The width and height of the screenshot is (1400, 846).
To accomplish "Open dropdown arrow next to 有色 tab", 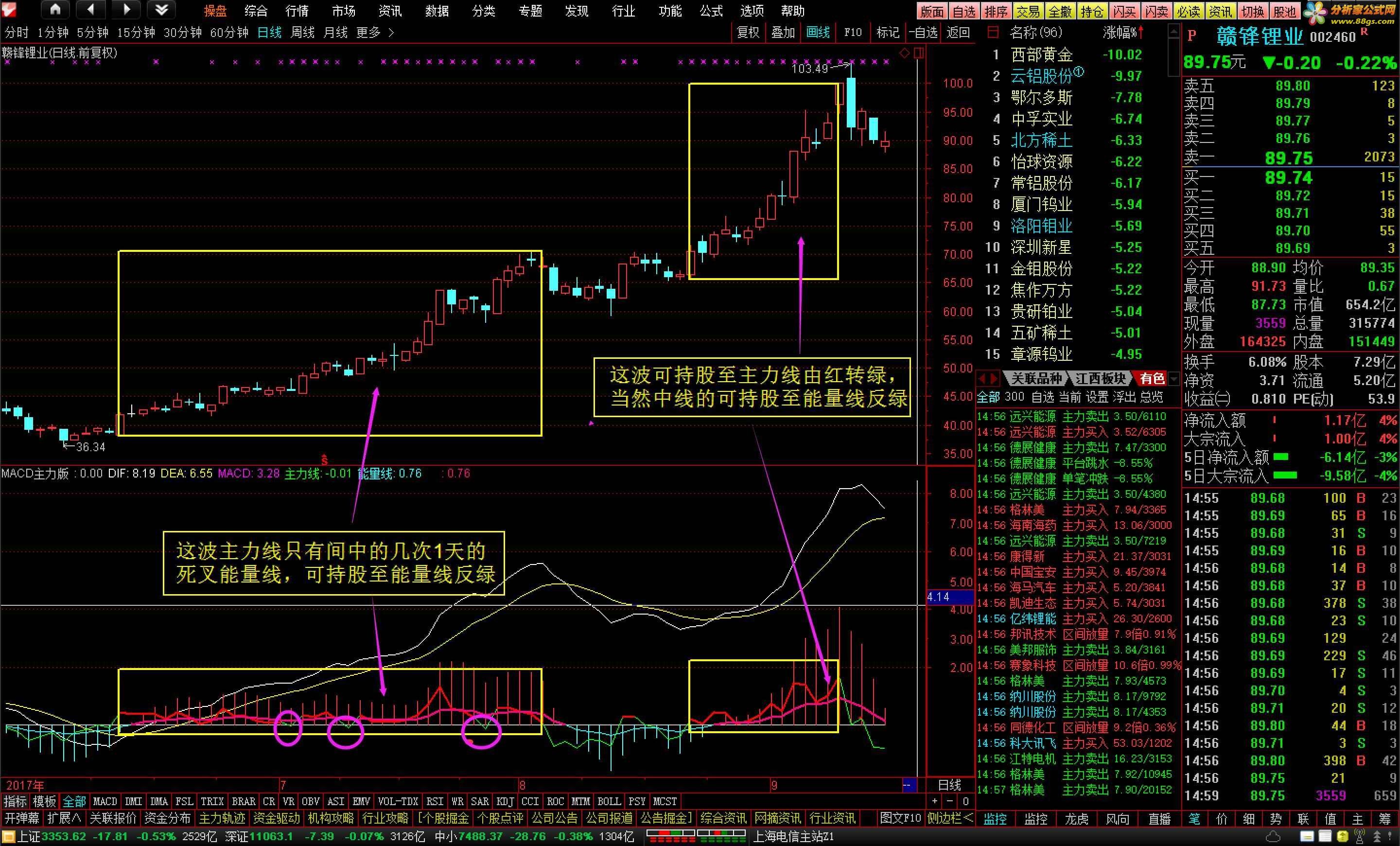I will pos(1174,378).
